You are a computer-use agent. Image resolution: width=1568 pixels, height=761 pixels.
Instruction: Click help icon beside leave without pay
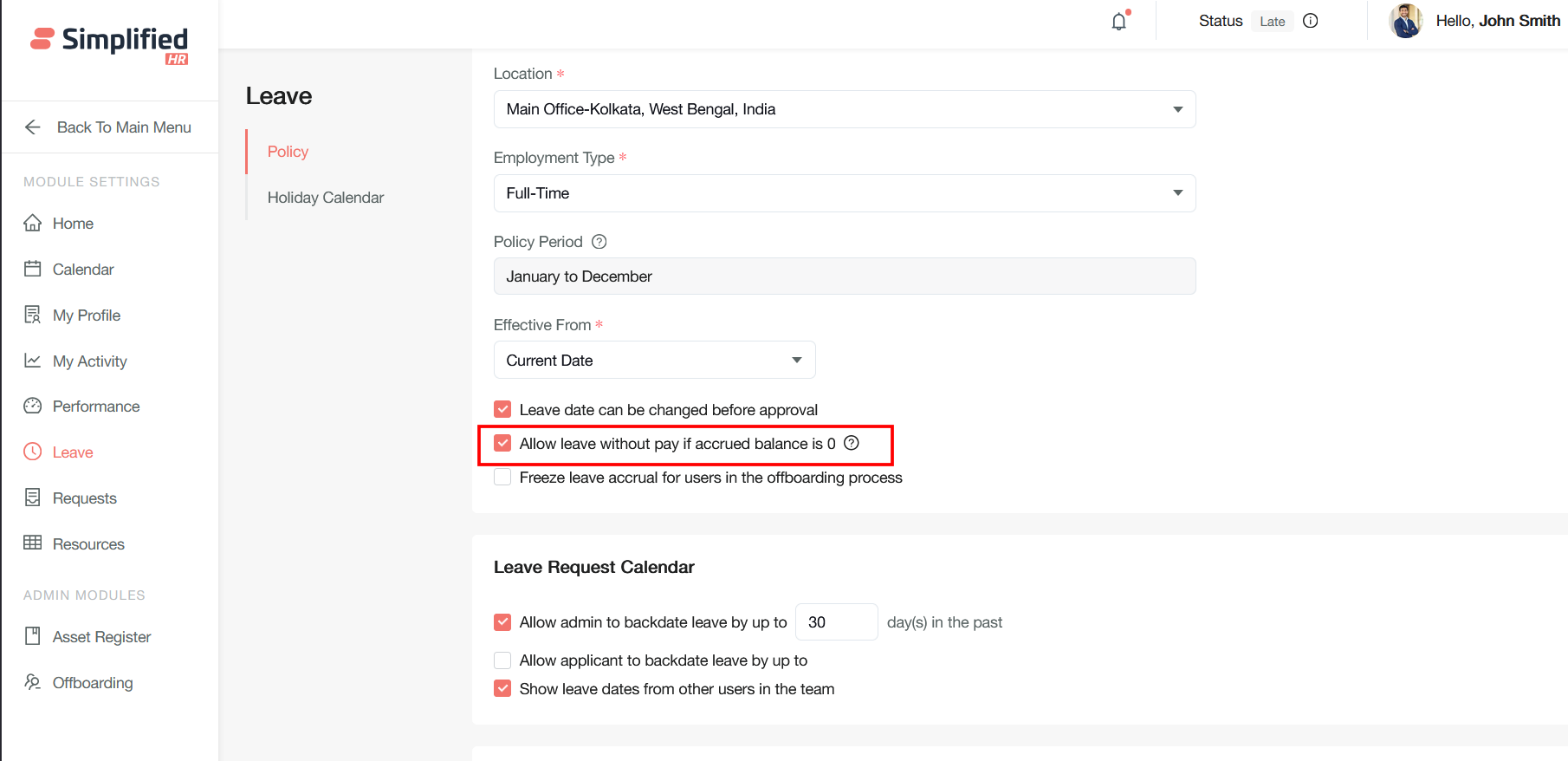pos(852,443)
